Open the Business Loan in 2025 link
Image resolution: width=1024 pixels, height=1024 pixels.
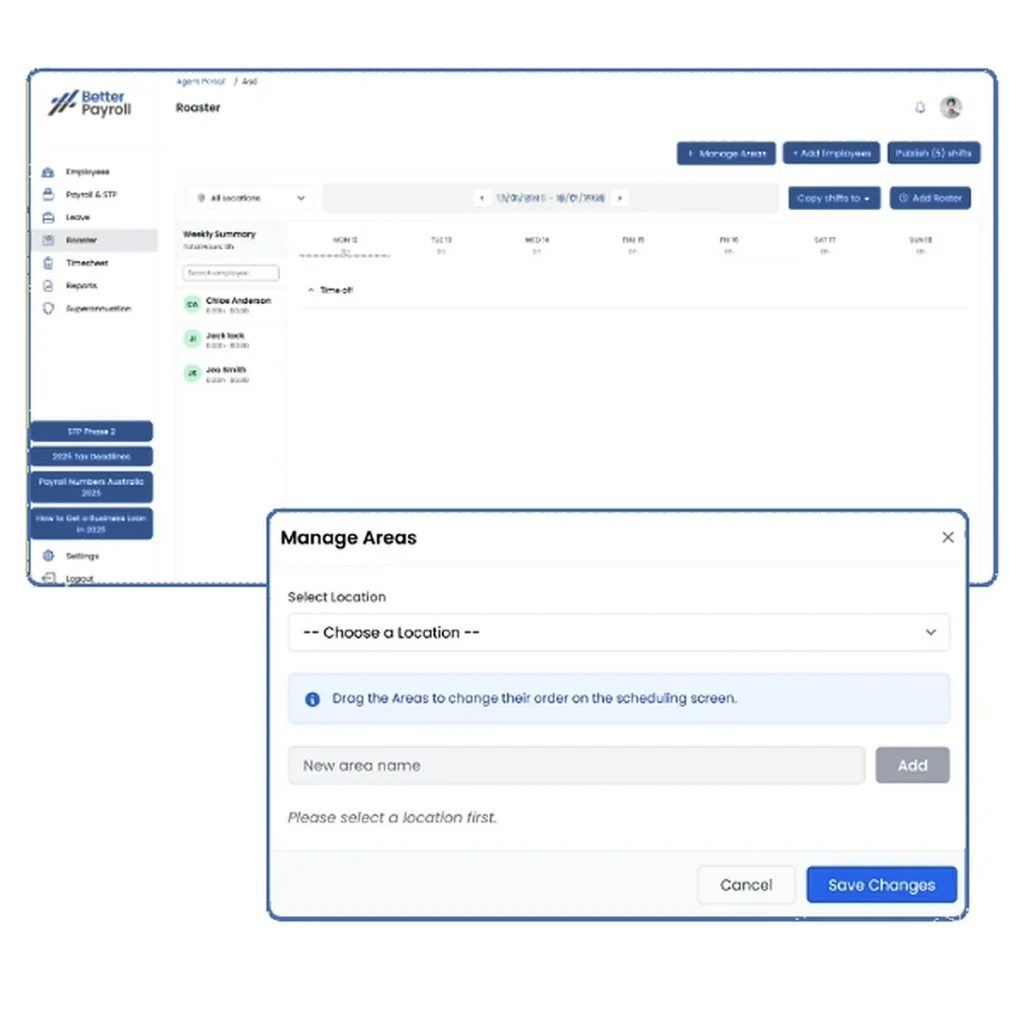tap(91, 524)
